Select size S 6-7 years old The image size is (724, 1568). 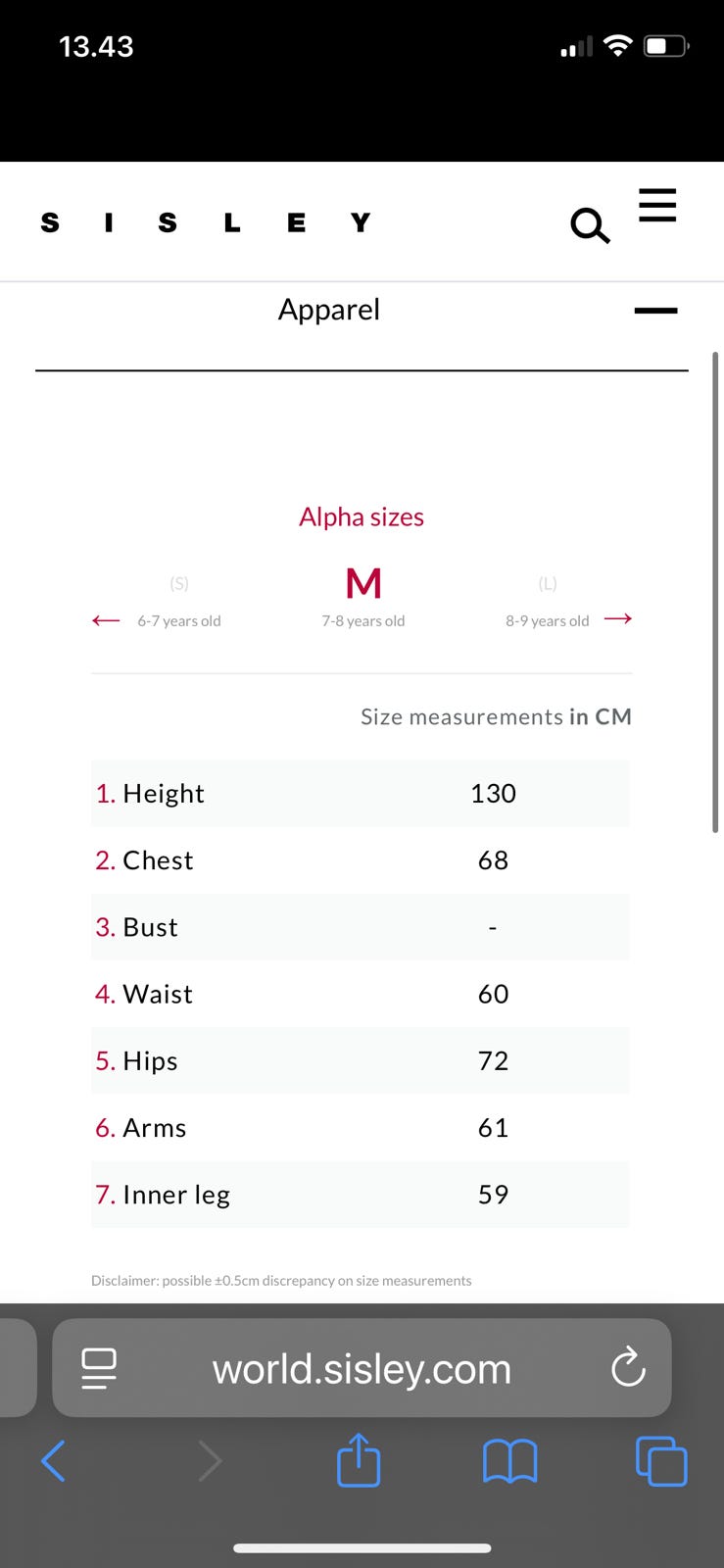click(179, 601)
